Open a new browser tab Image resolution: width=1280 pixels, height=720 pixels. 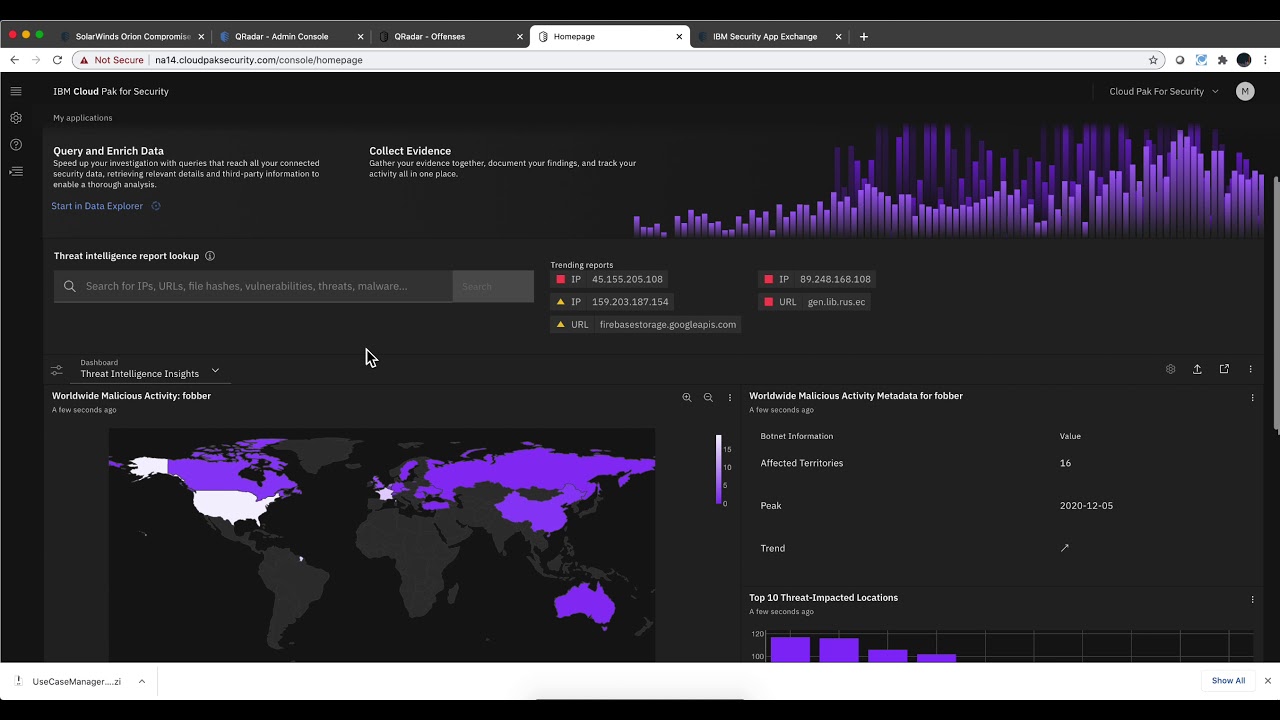[864, 37]
